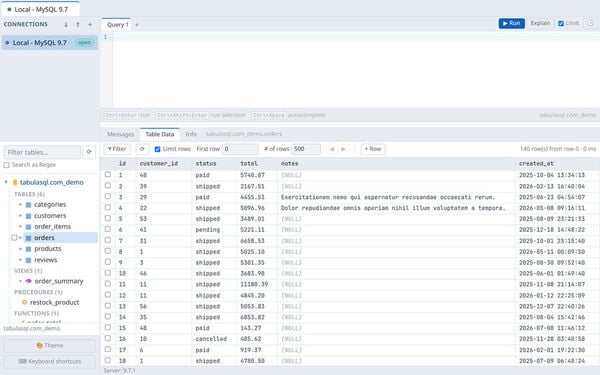
Task: Expand the reviews table node
Action: click(20, 260)
